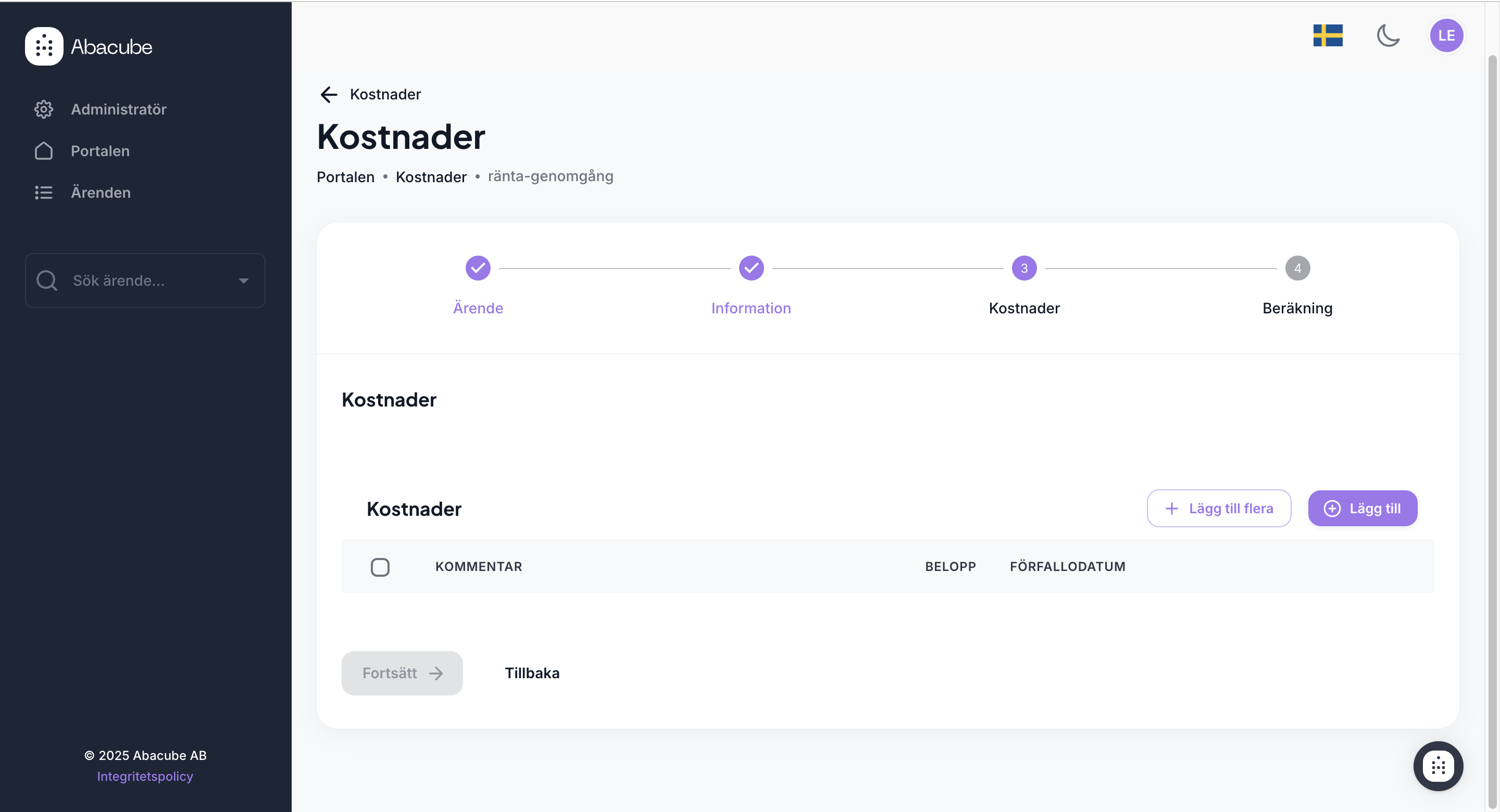Image resolution: width=1500 pixels, height=812 pixels.
Task: Click the Tillbaka button
Action: (532, 674)
